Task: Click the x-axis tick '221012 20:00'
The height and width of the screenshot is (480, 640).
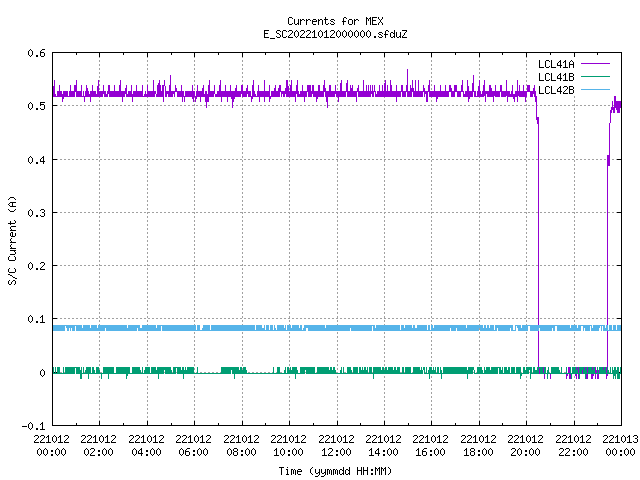Action: 525,445
